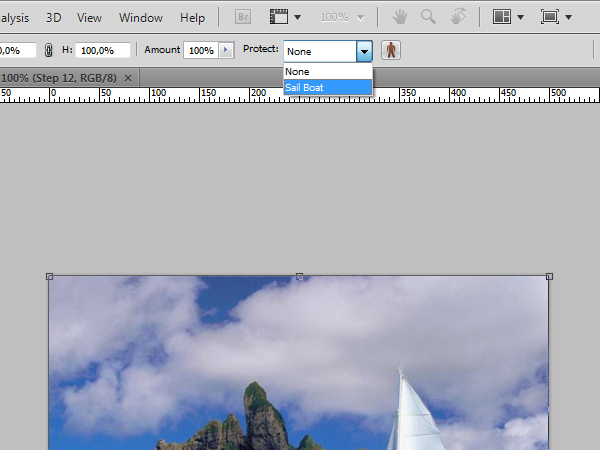This screenshot has width=600, height=450.
Task: Click the top-right transform handle
Action: [x=549, y=276]
